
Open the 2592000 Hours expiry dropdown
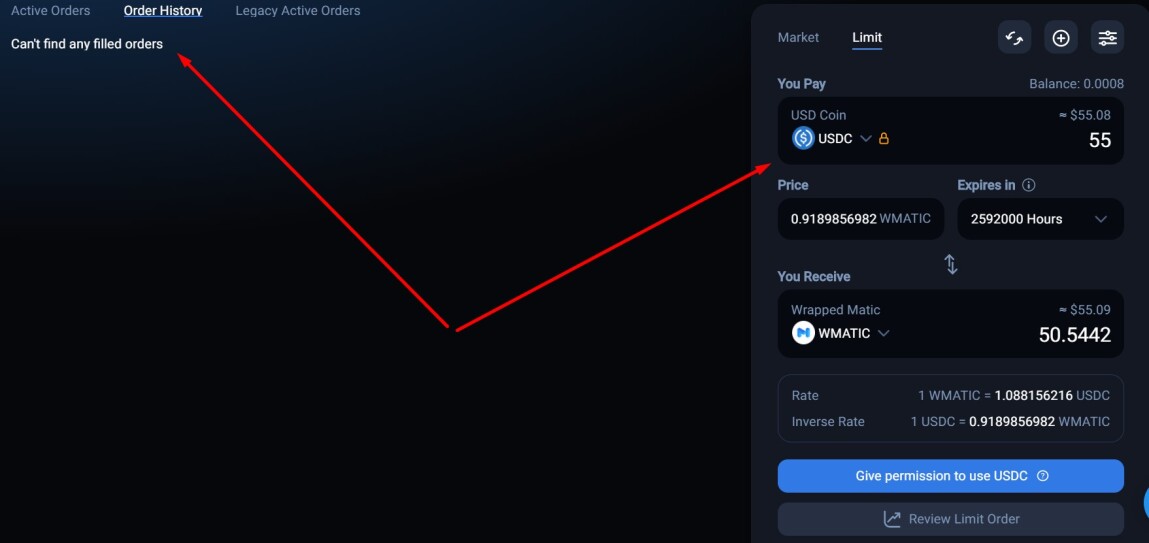[x=1040, y=218]
